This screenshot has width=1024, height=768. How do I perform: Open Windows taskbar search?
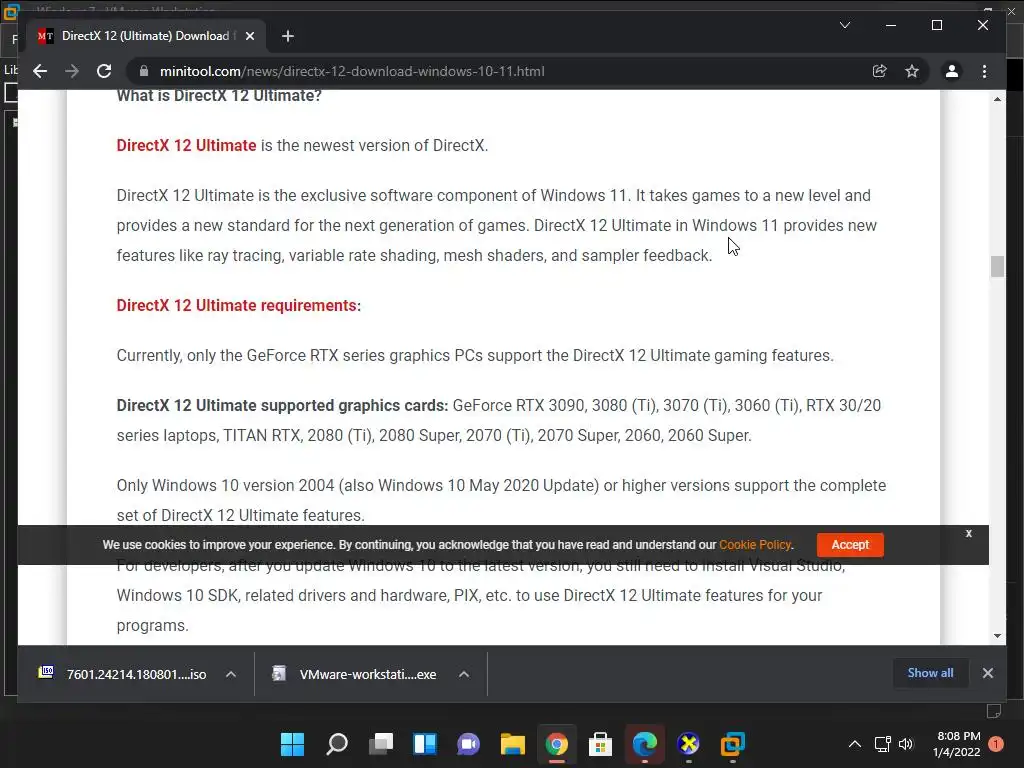[336, 744]
